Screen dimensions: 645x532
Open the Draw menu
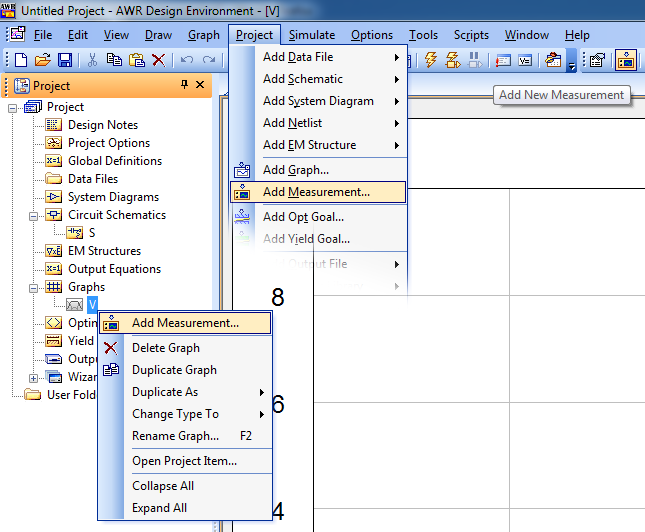coord(158,35)
